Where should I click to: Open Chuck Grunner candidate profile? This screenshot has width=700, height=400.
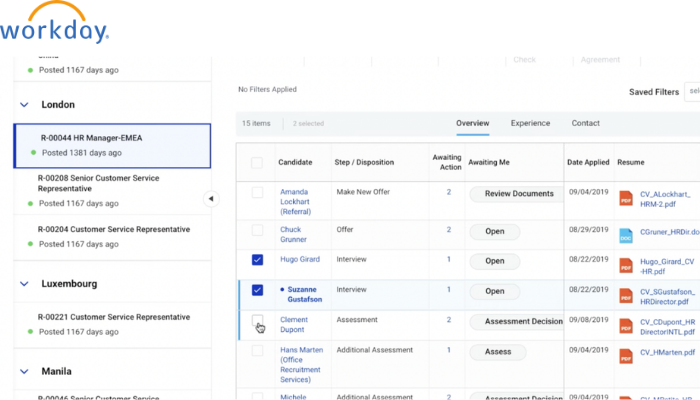(293, 234)
